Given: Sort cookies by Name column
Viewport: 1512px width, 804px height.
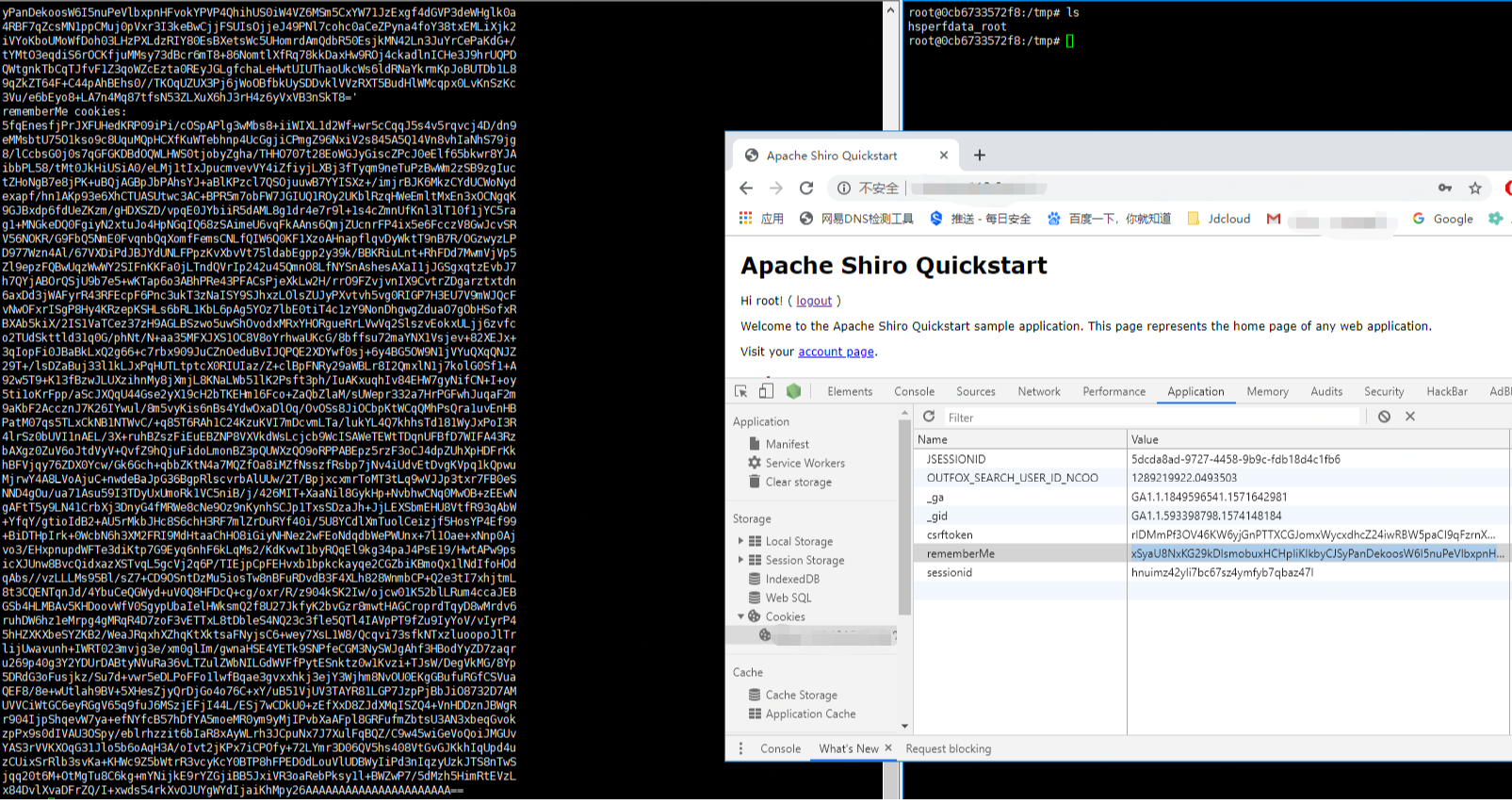Looking at the screenshot, I should [1020, 439].
